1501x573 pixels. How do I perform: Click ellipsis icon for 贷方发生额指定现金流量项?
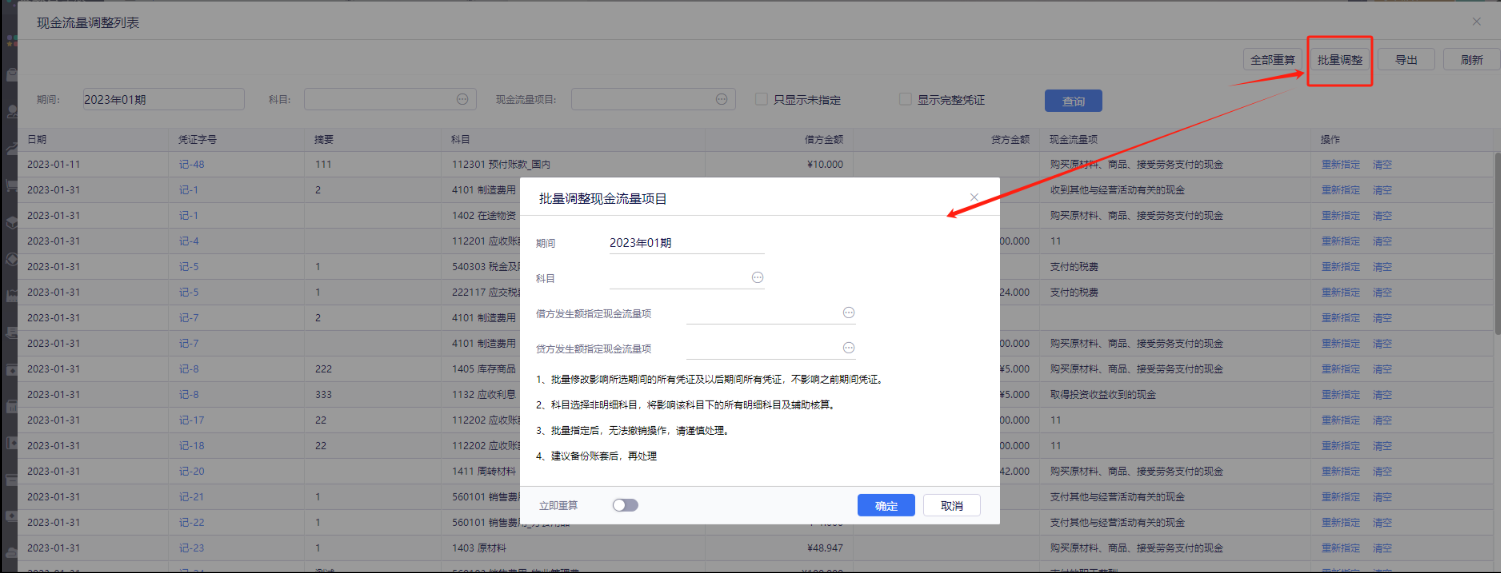[x=848, y=348]
